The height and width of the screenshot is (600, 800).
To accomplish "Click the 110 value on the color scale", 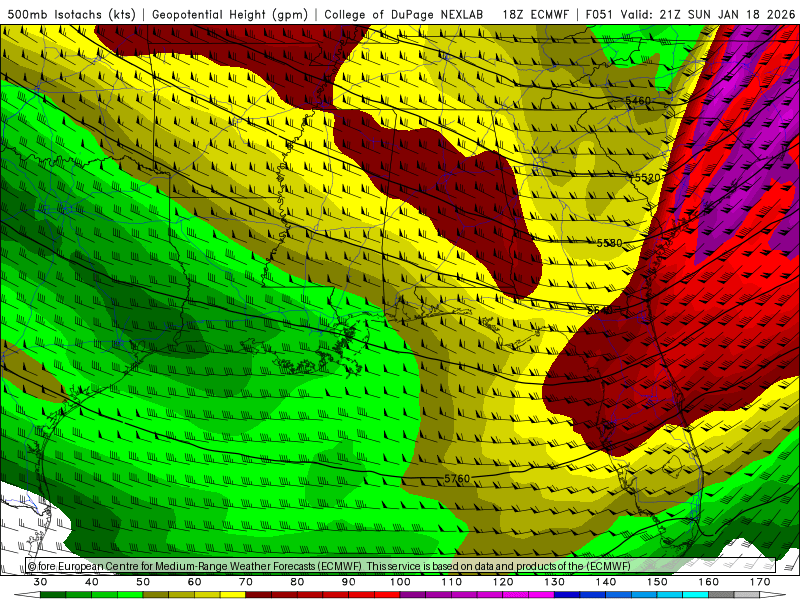I will click(x=452, y=582).
